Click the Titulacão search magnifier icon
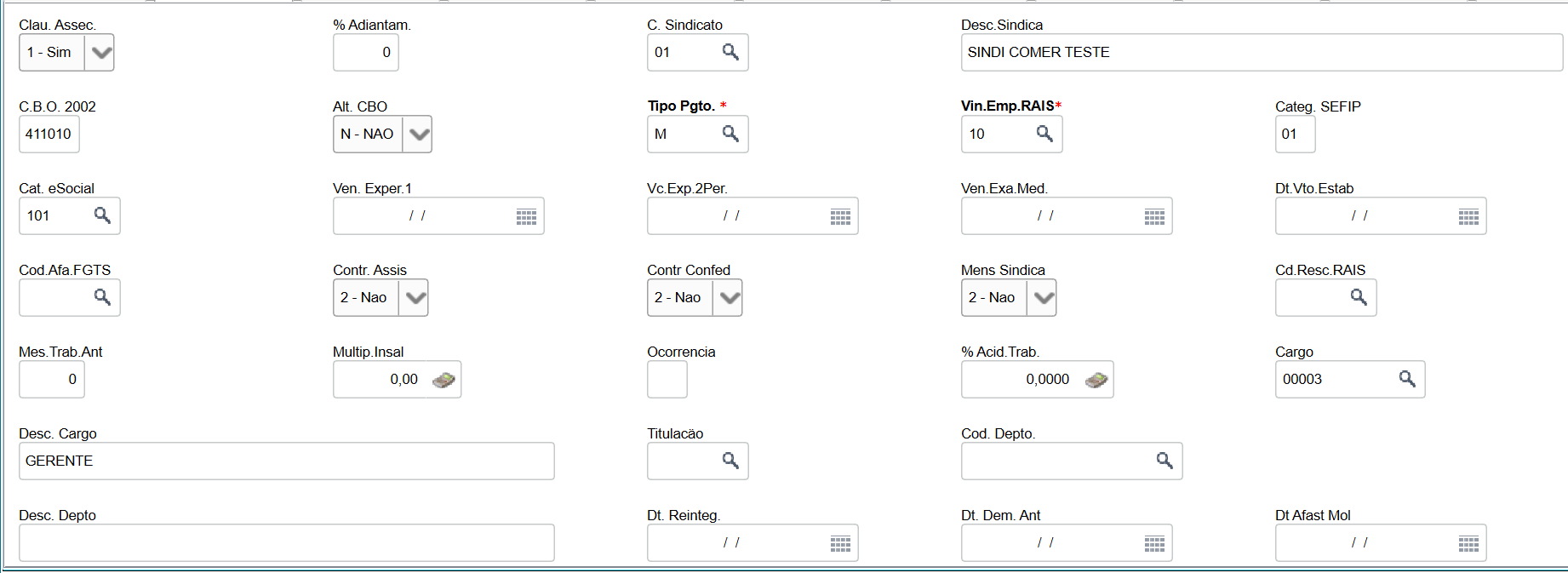 pos(730,461)
